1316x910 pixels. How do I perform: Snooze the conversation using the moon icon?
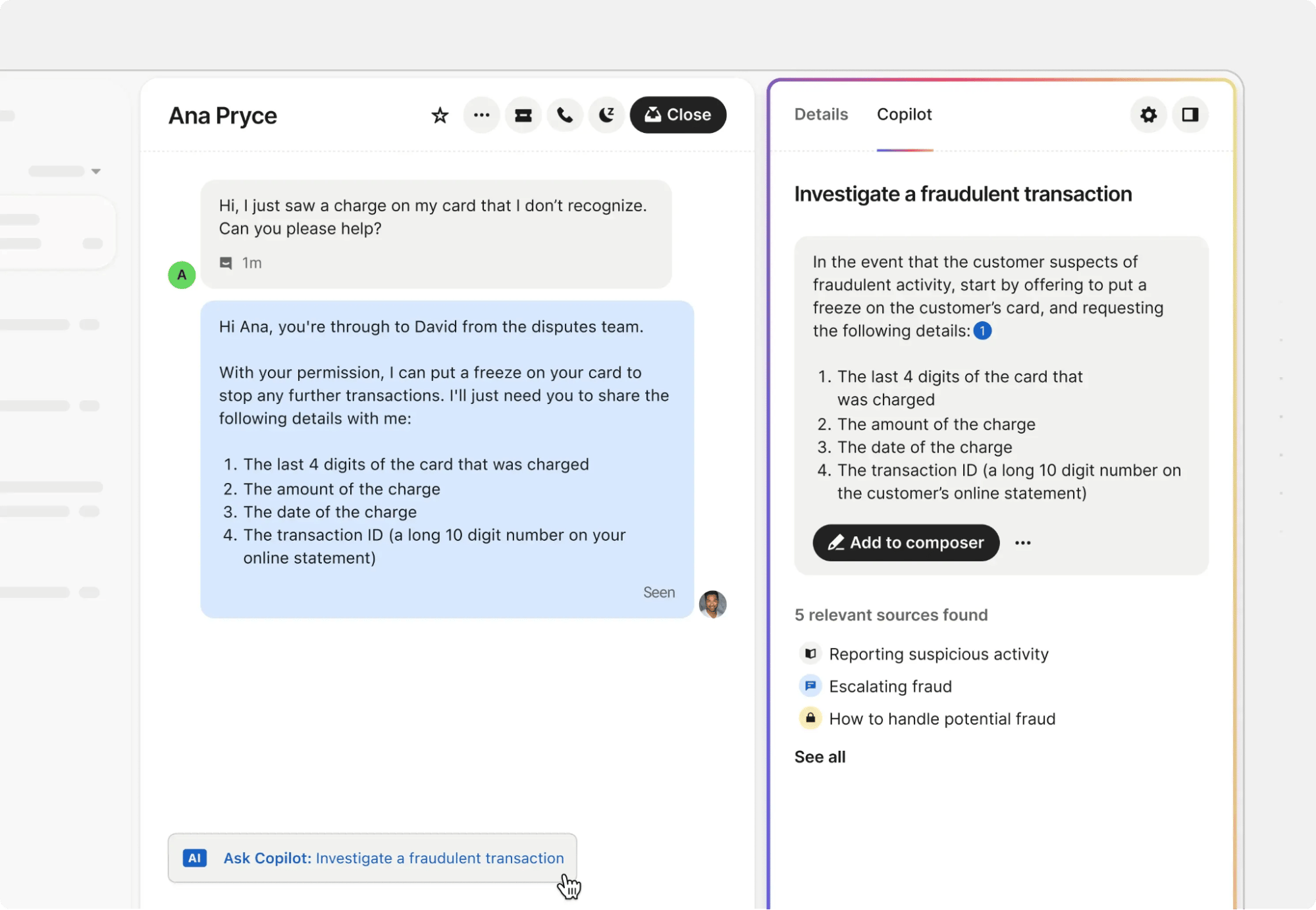606,115
